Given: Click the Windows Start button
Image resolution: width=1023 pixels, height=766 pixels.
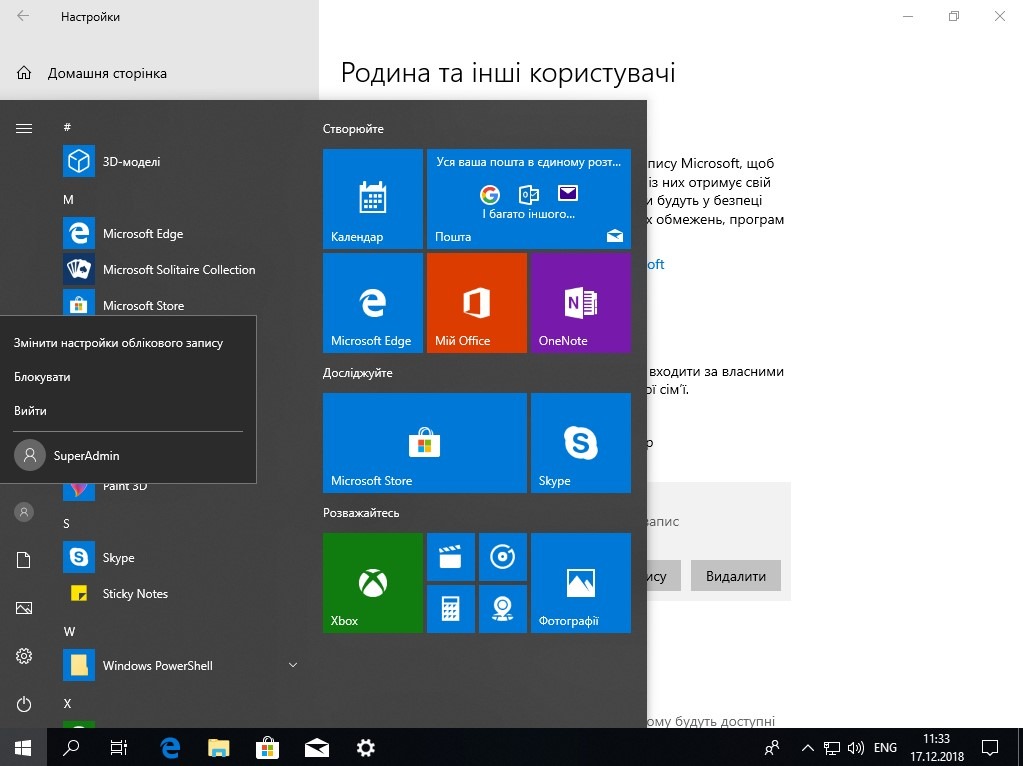Looking at the screenshot, I should (x=23, y=747).
